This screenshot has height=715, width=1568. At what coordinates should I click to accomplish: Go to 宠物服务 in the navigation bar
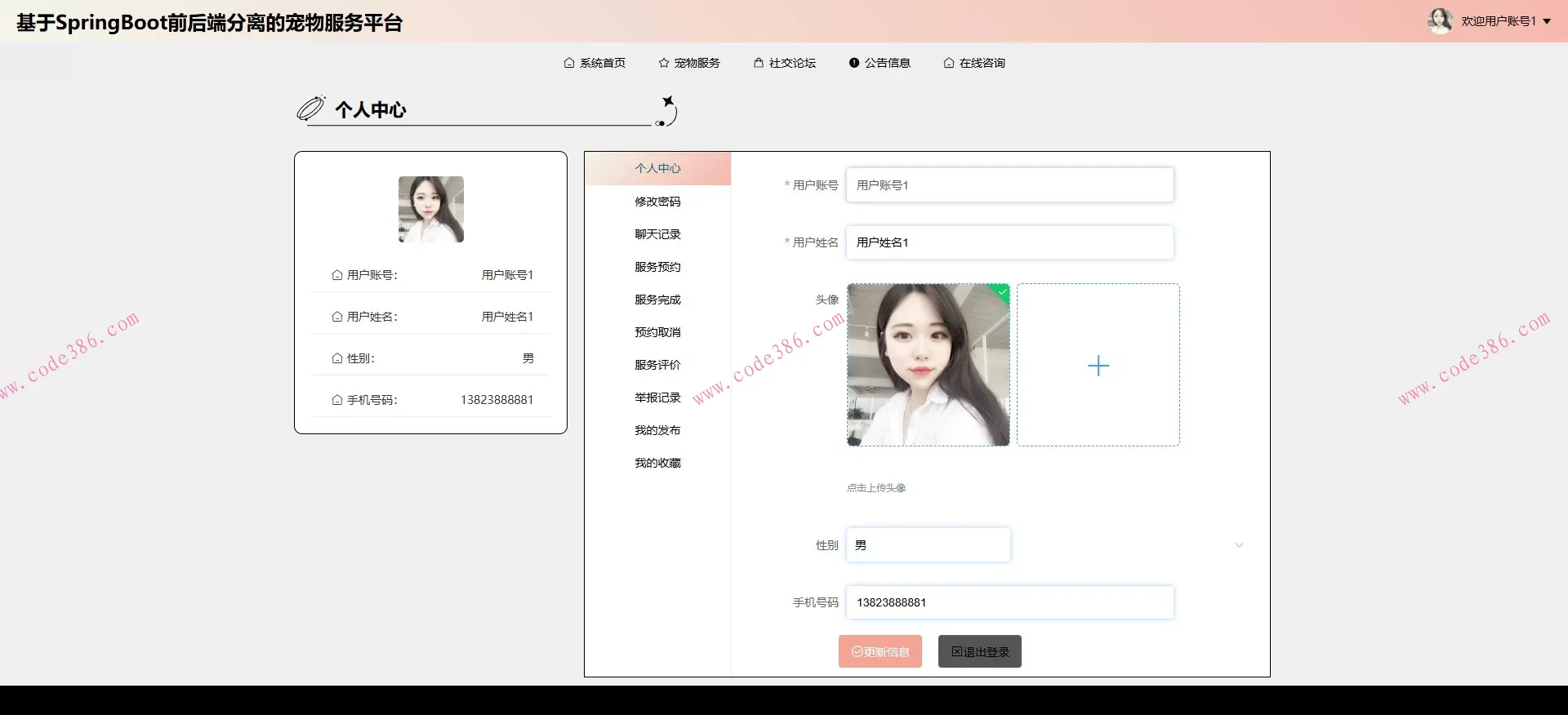tap(689, 63)
